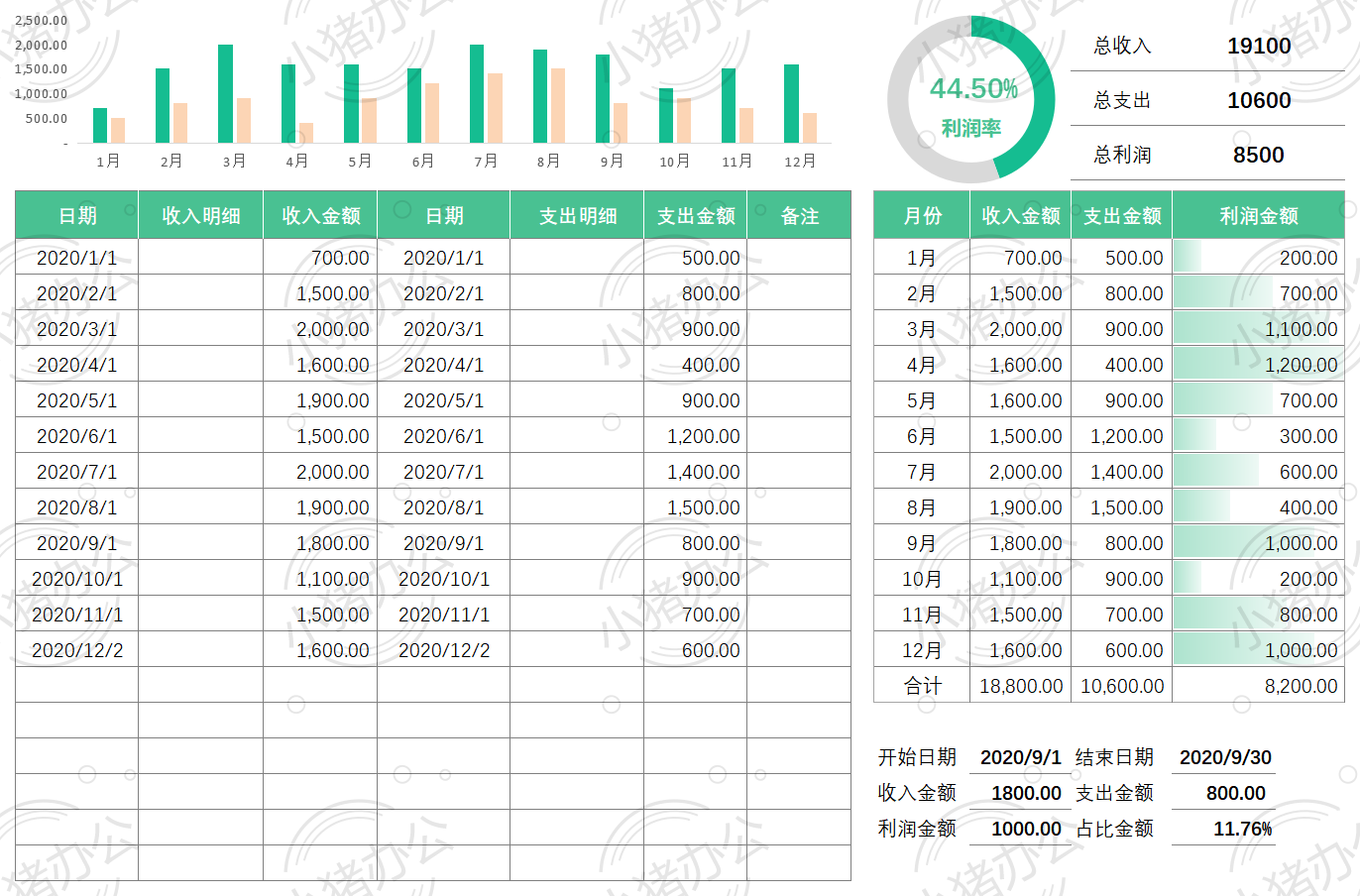Click the 开始日期 field showing 2020/9/1

tap(1020, 757)
